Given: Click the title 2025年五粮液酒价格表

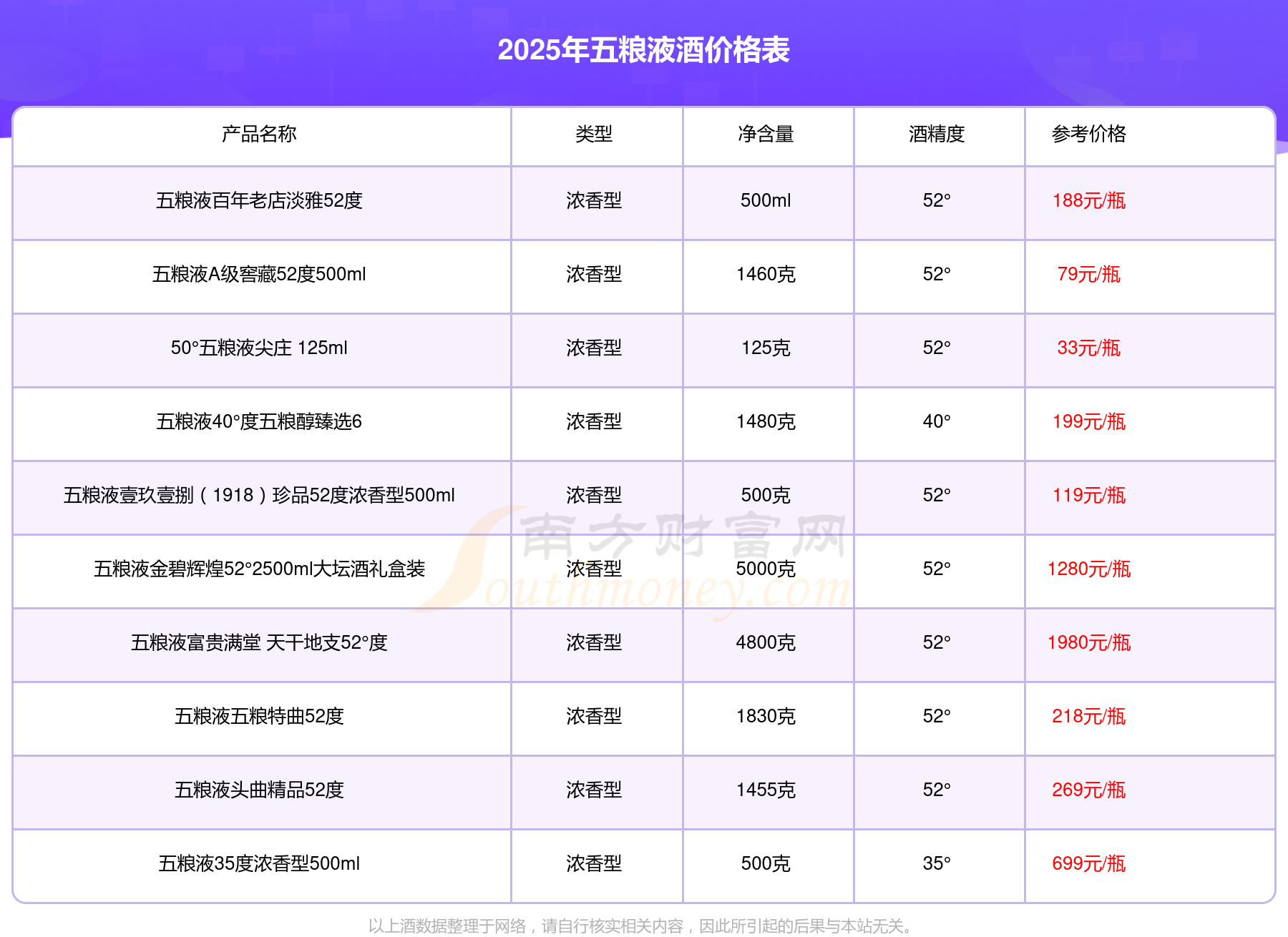Looking at the screenshot, I should point(643,50).
